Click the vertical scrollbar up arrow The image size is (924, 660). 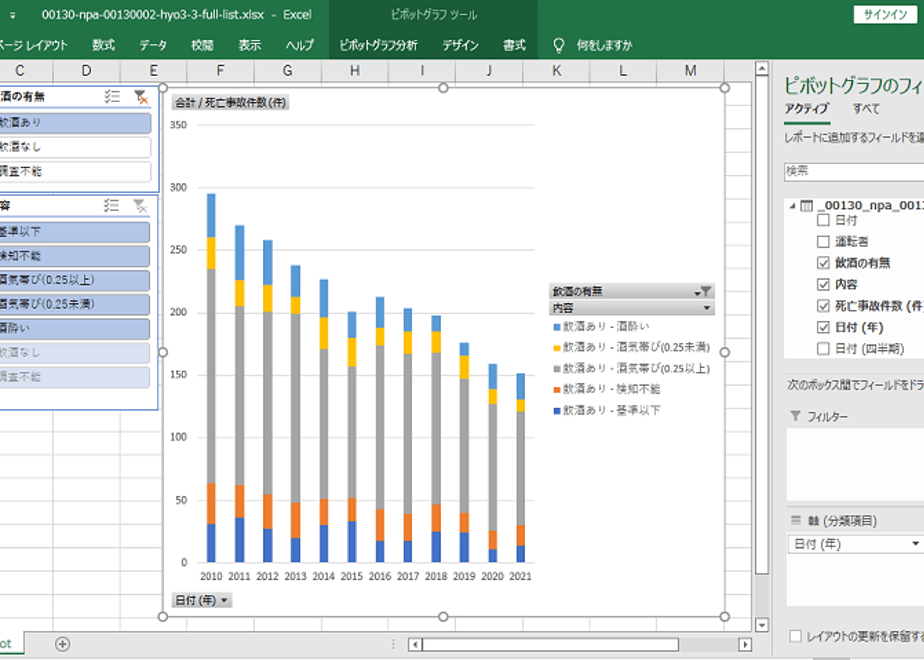[x=762, y=69]
